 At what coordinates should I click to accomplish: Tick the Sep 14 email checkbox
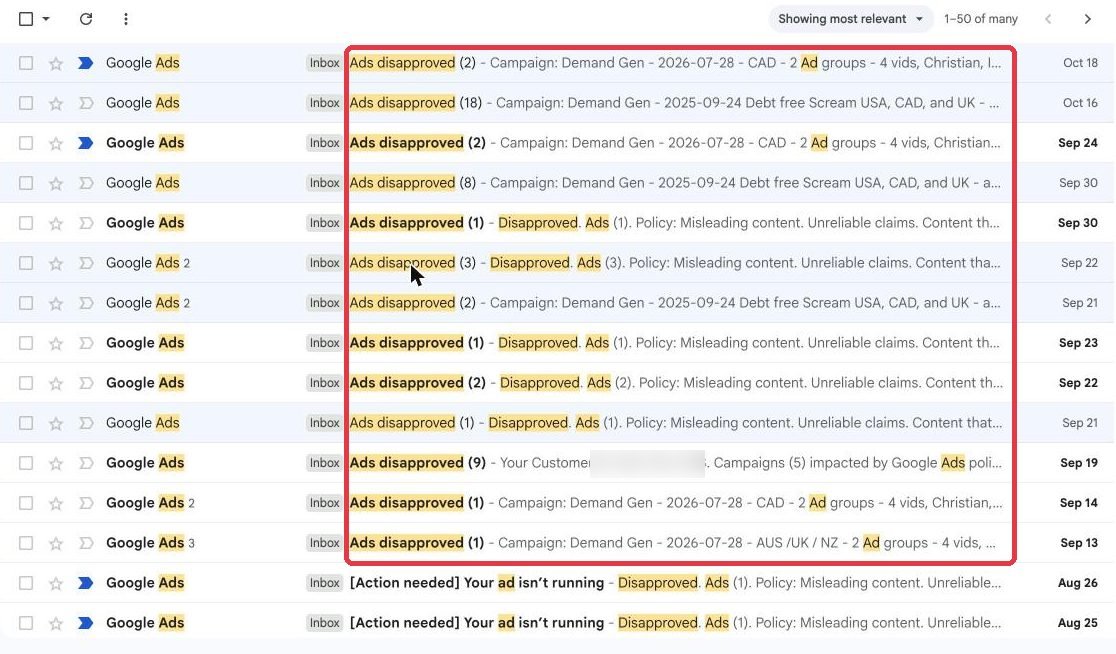26,503
